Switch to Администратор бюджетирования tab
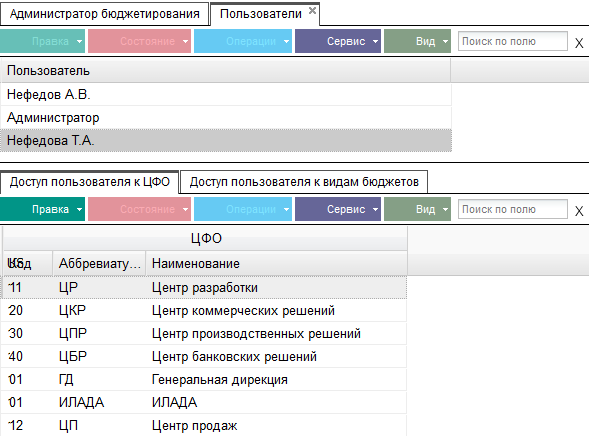The width and height of the screenshot is (589, 436). (104, 14)
